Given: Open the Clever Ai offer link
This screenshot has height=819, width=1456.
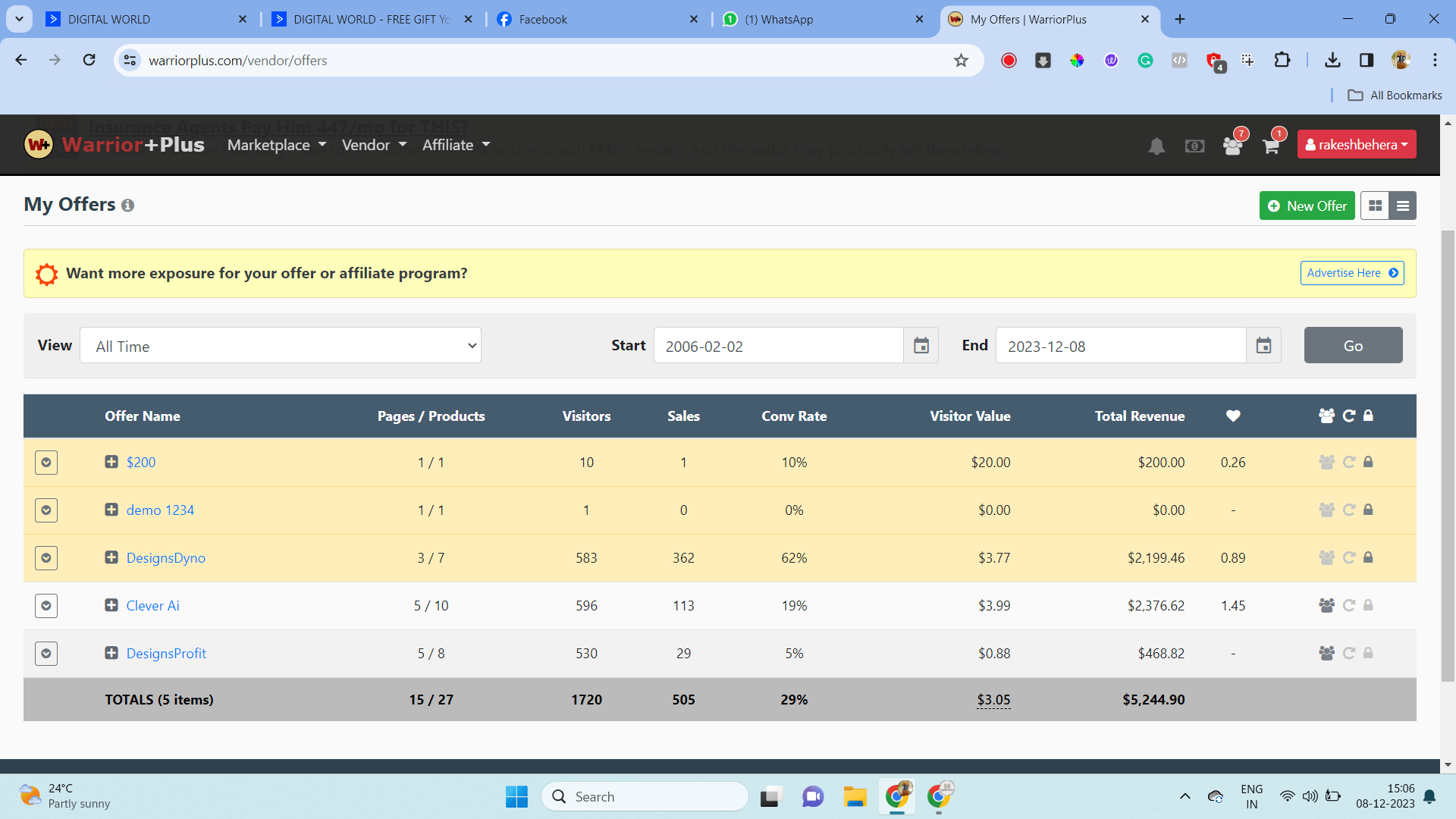Looking at the screenshot, I should [x=153, y=605].
